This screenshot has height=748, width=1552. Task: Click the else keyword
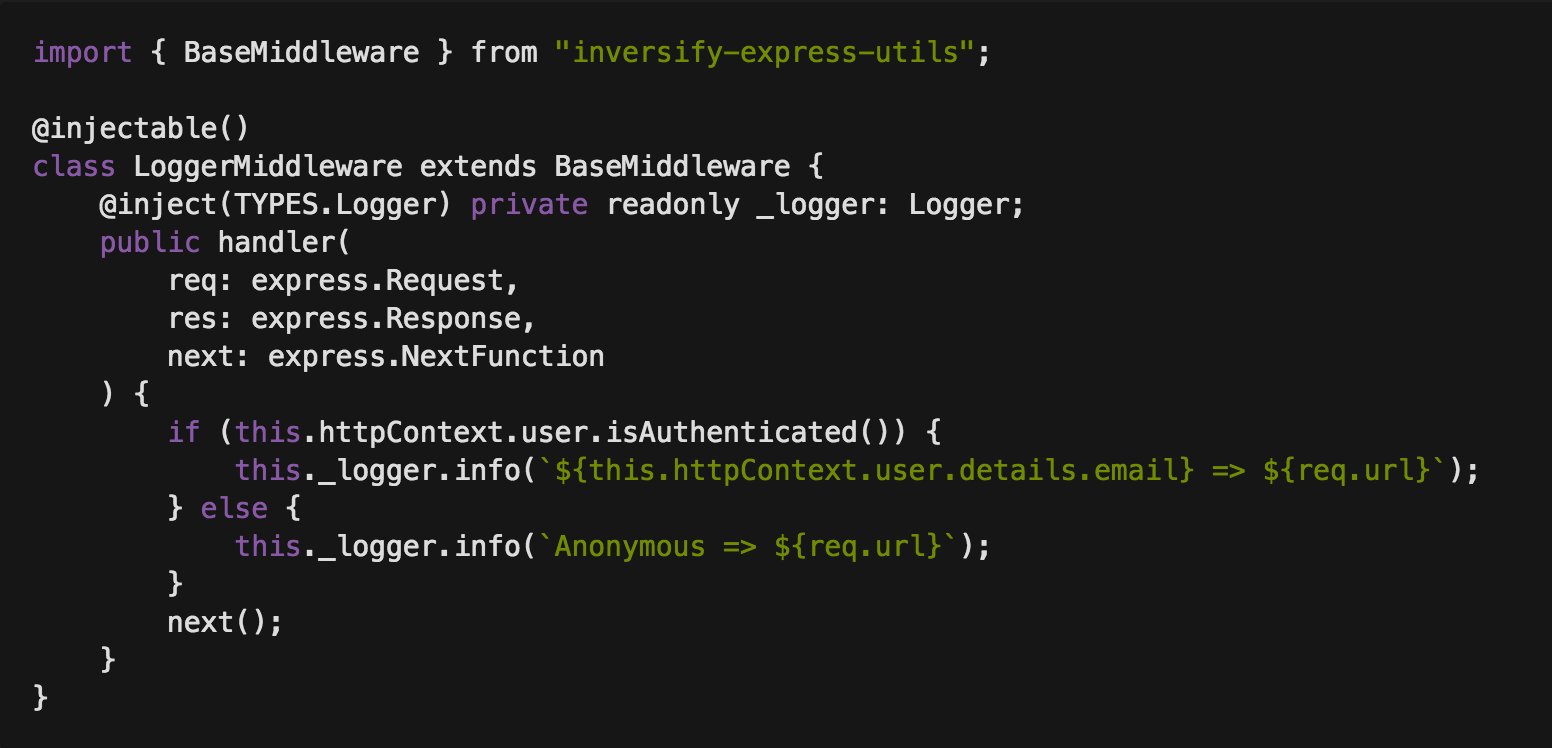coord(234,508)
